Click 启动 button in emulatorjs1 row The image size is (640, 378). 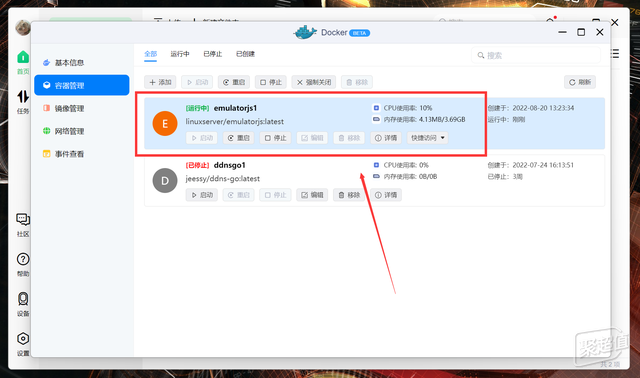[x=202, y=138]
